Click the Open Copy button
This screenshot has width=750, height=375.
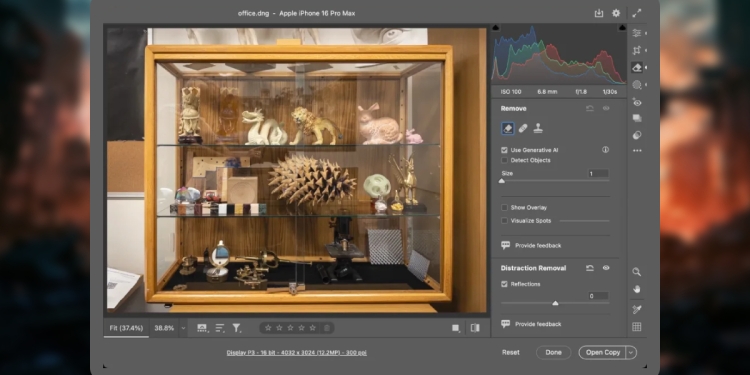(603, 353)
